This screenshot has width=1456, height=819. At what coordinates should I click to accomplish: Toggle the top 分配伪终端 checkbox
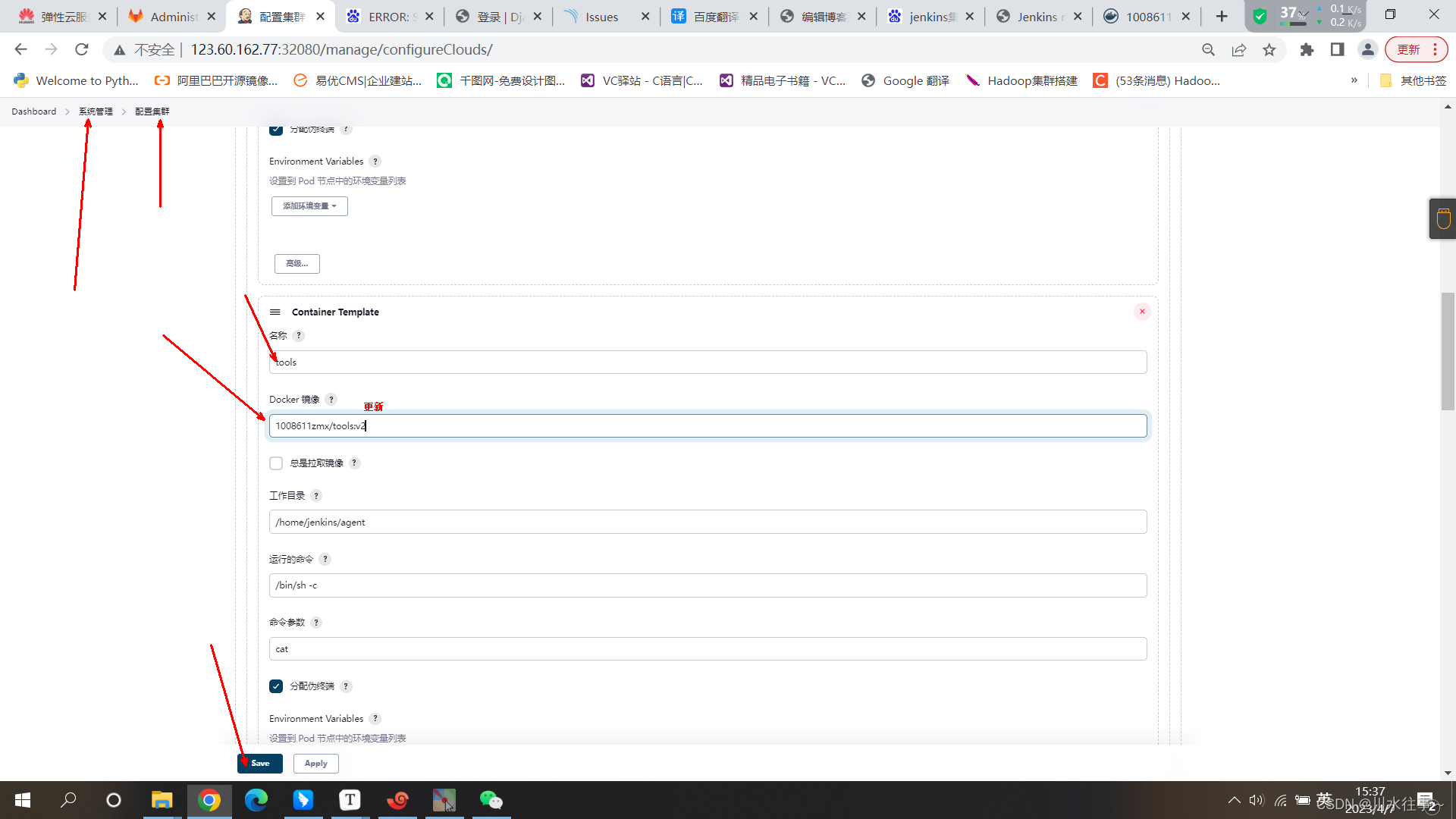point(276,130)
